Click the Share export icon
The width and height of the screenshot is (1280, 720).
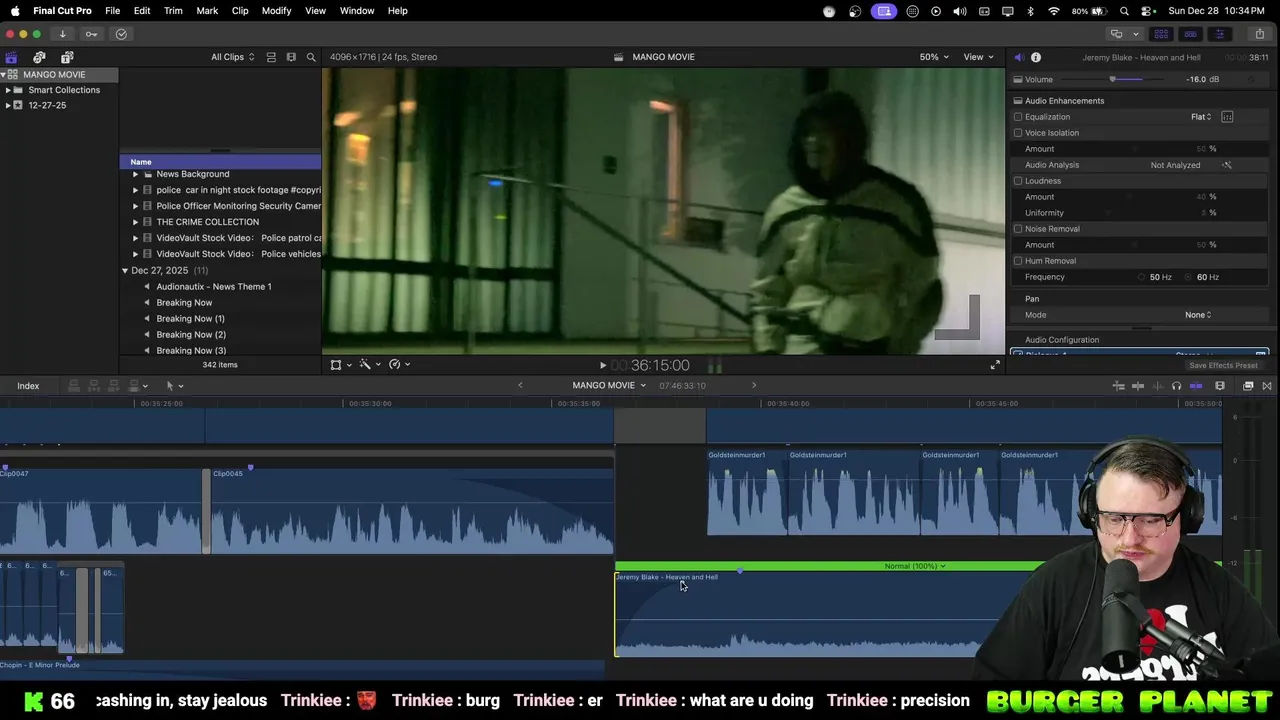(x=1259, y=34)
